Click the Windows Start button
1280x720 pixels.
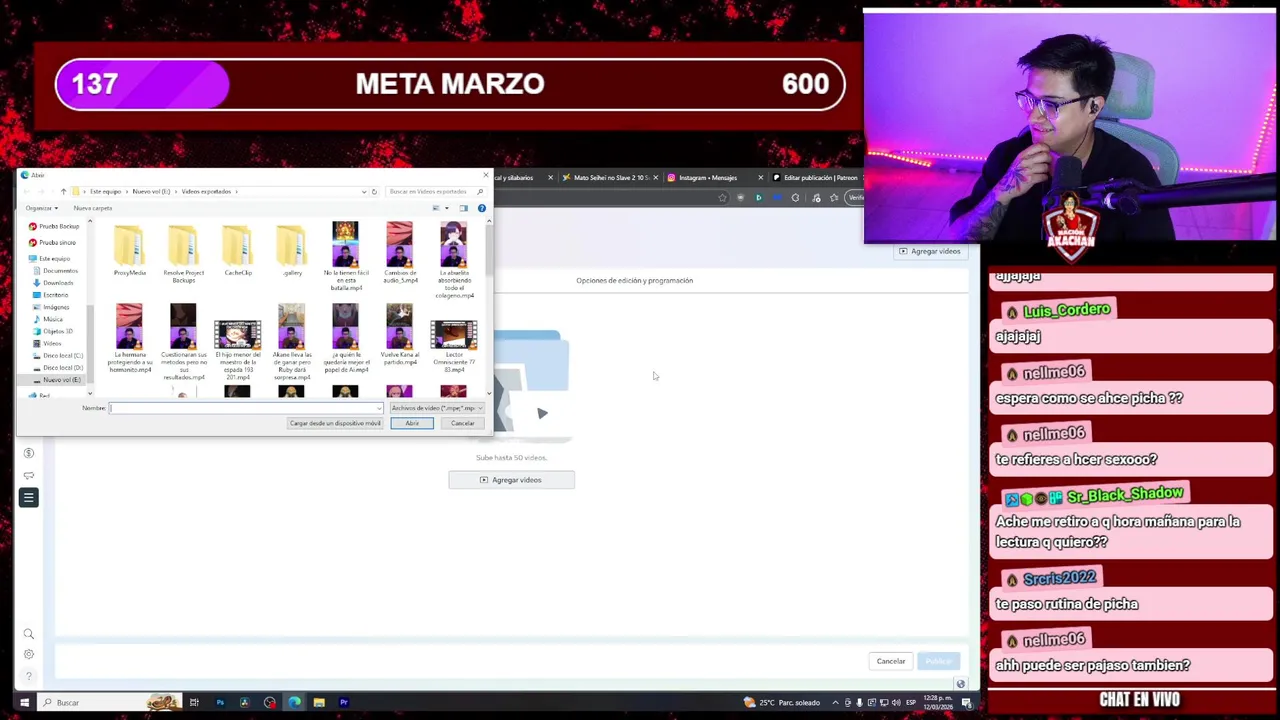click(x=24, y=703)
